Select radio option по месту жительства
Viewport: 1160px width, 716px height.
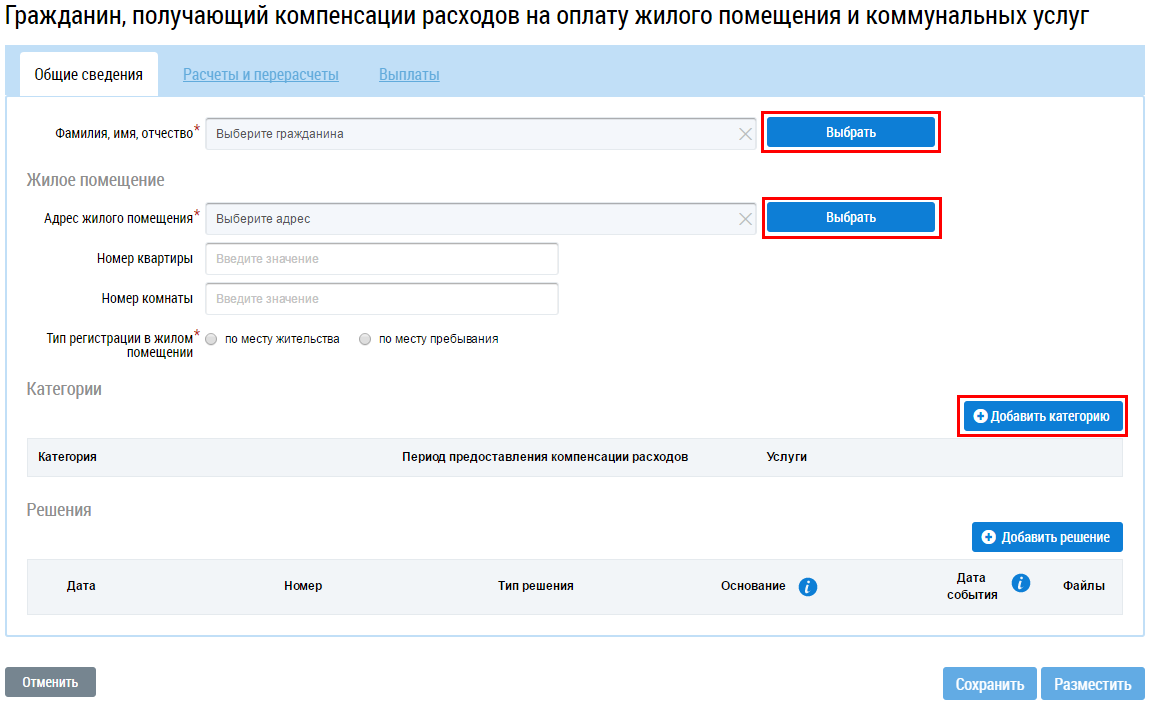[x=212, y=339]
